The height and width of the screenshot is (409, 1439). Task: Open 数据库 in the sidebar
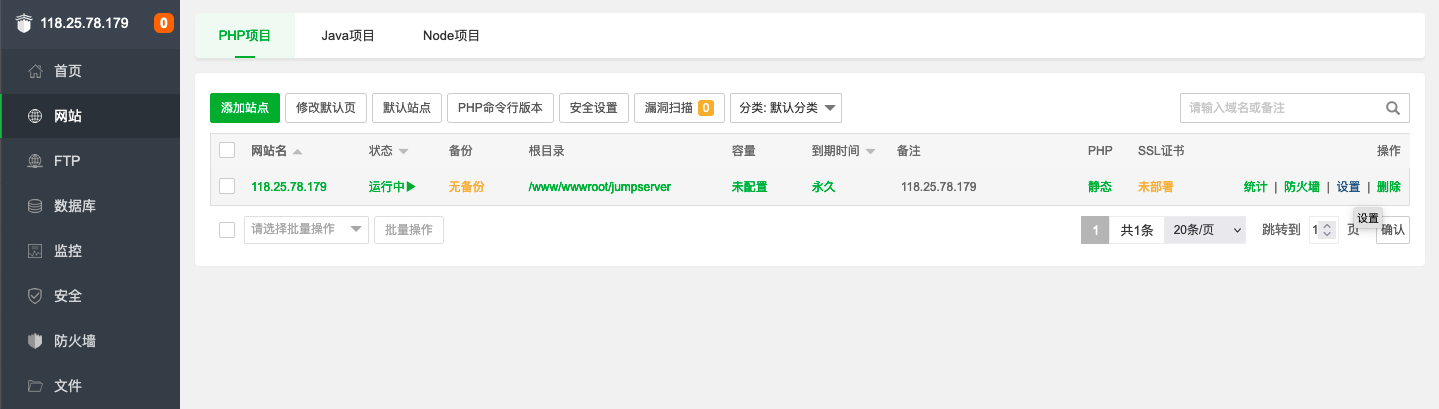pos(90,206)
